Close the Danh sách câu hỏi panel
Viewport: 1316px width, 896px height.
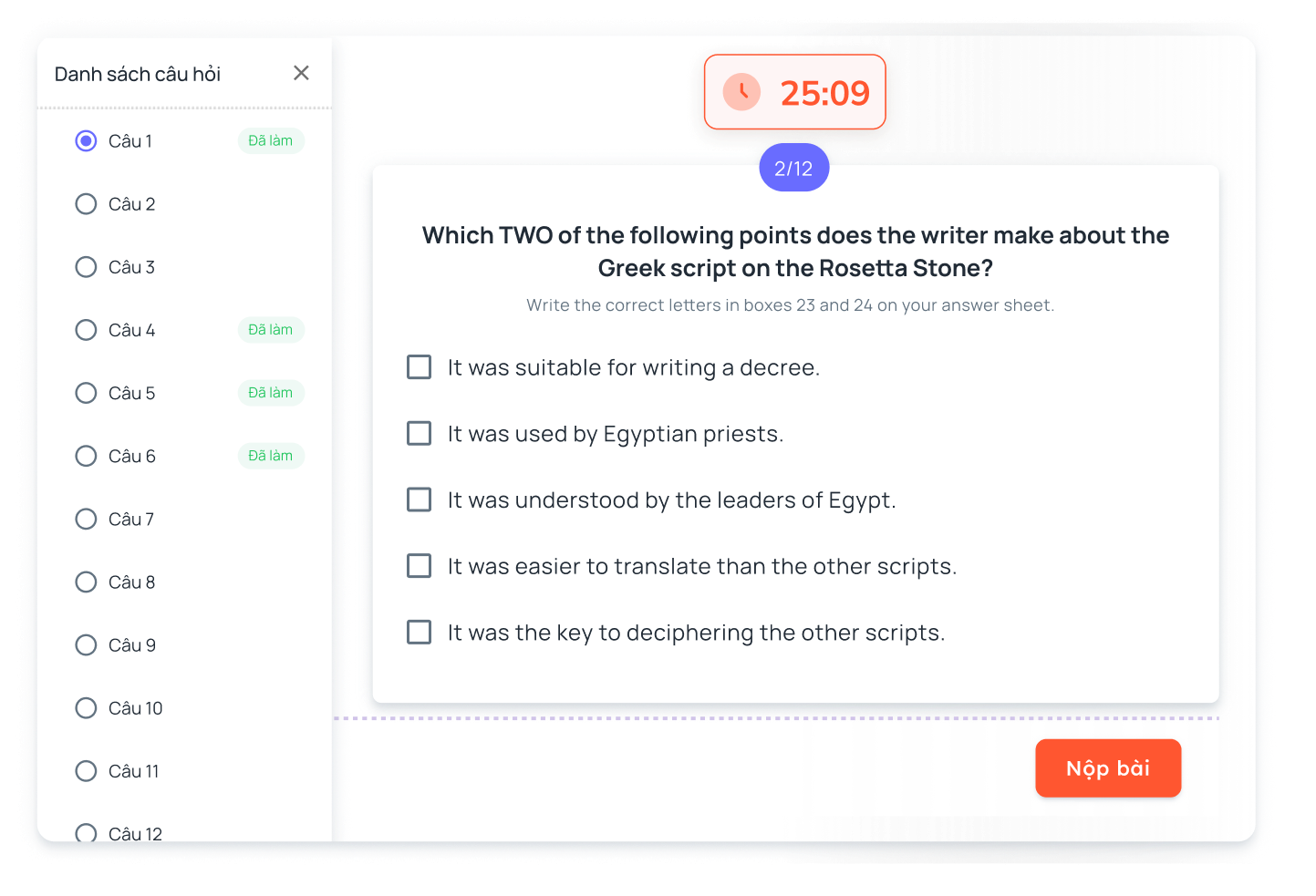301,73
